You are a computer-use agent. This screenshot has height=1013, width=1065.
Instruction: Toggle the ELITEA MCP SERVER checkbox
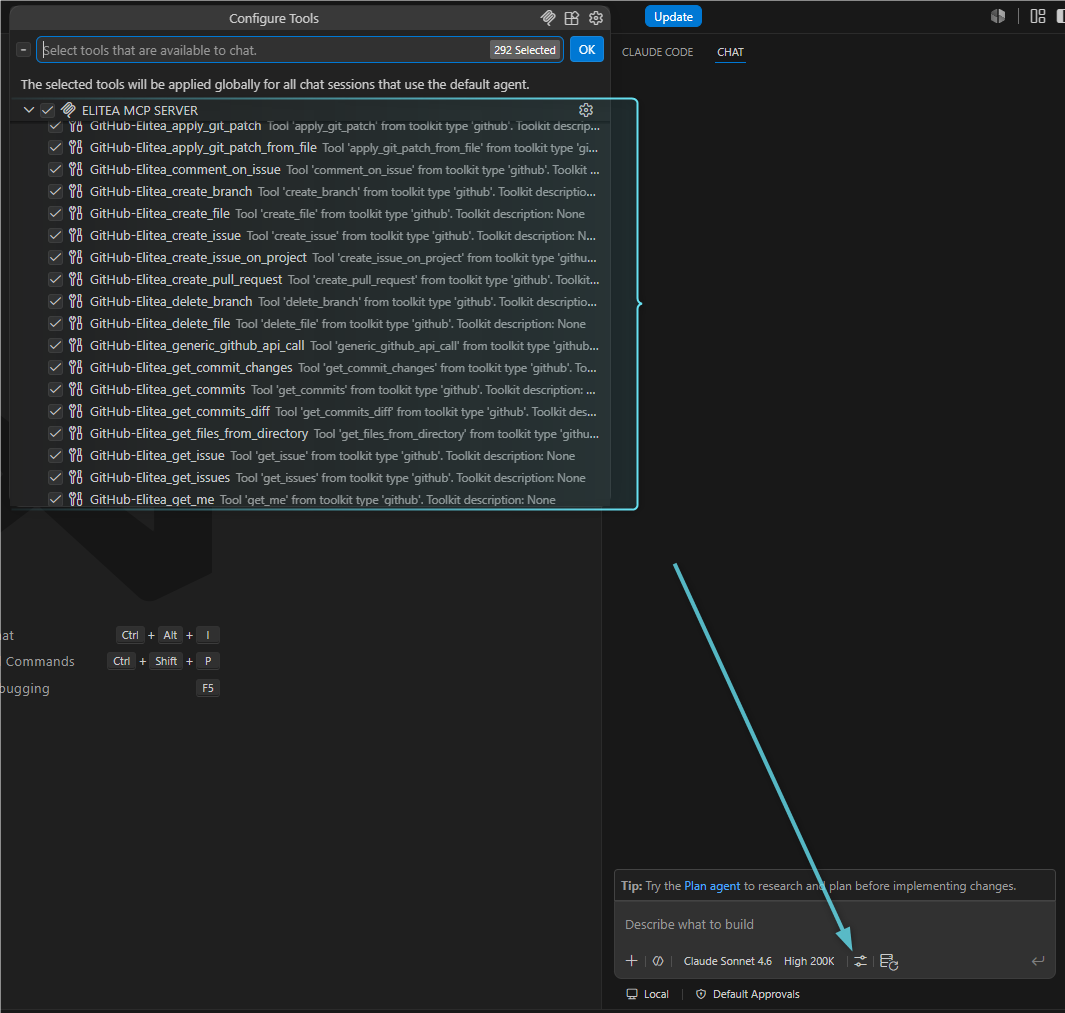point(47,110)
